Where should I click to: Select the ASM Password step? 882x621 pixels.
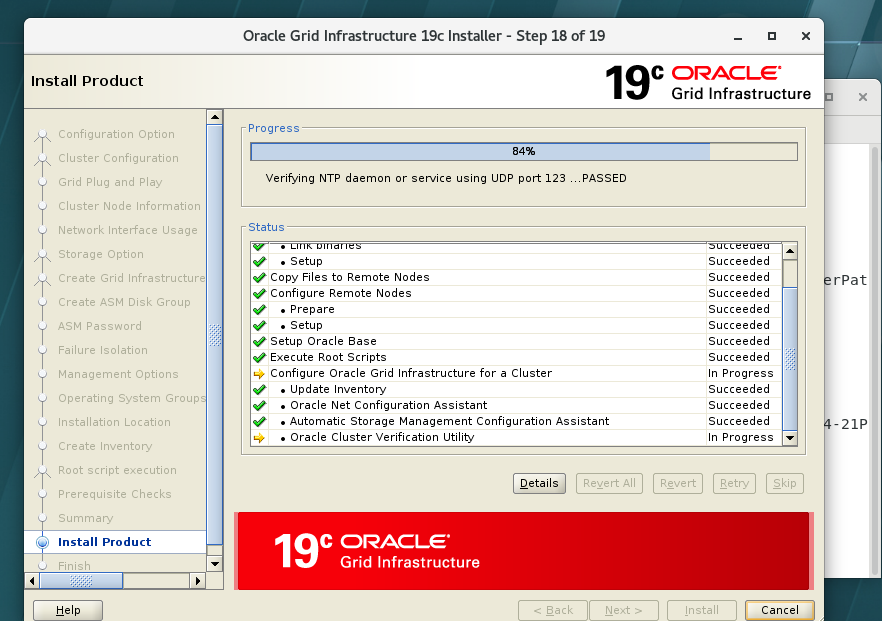point(100,326)
